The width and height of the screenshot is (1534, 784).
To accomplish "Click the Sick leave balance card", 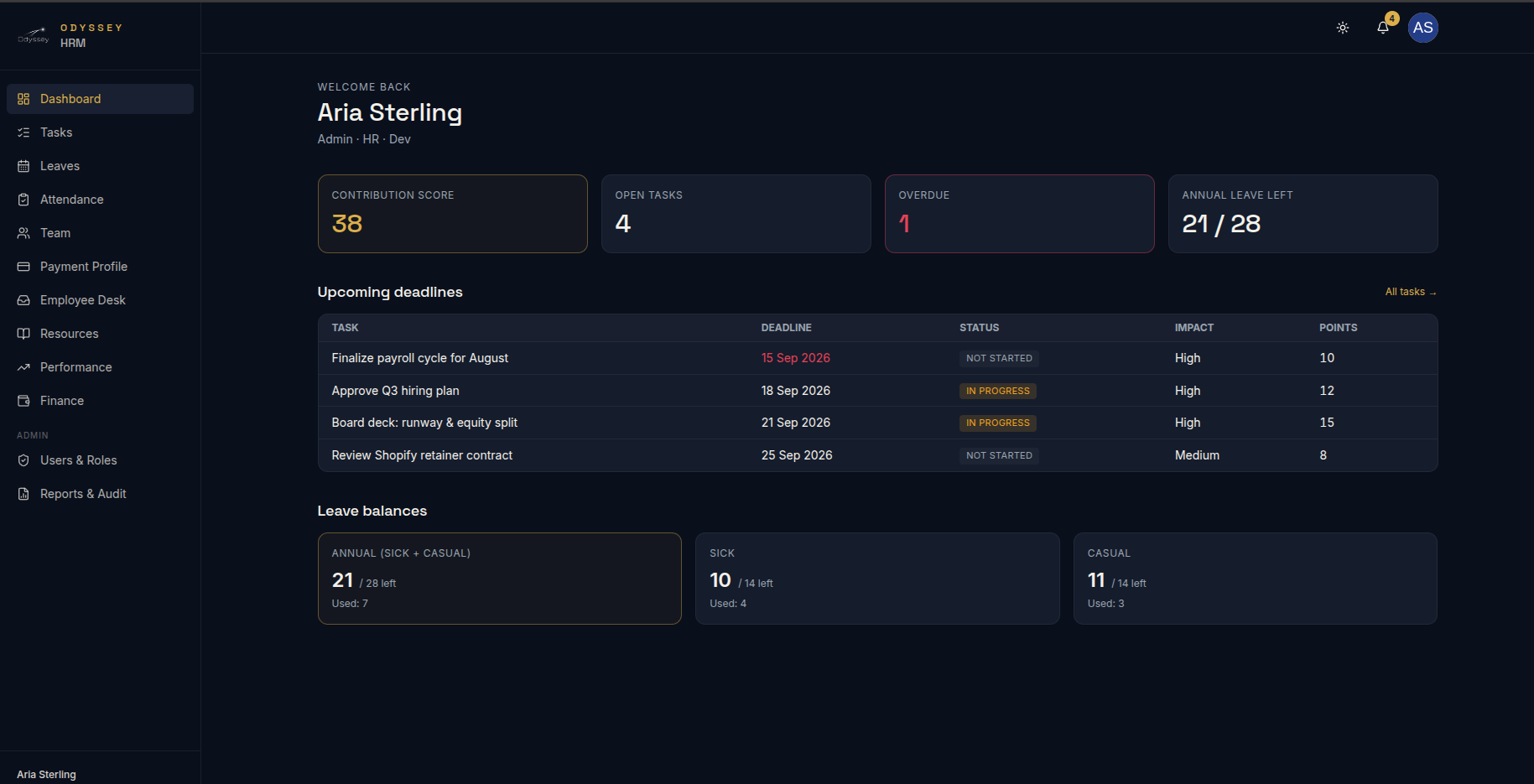I will click(877, 579).
